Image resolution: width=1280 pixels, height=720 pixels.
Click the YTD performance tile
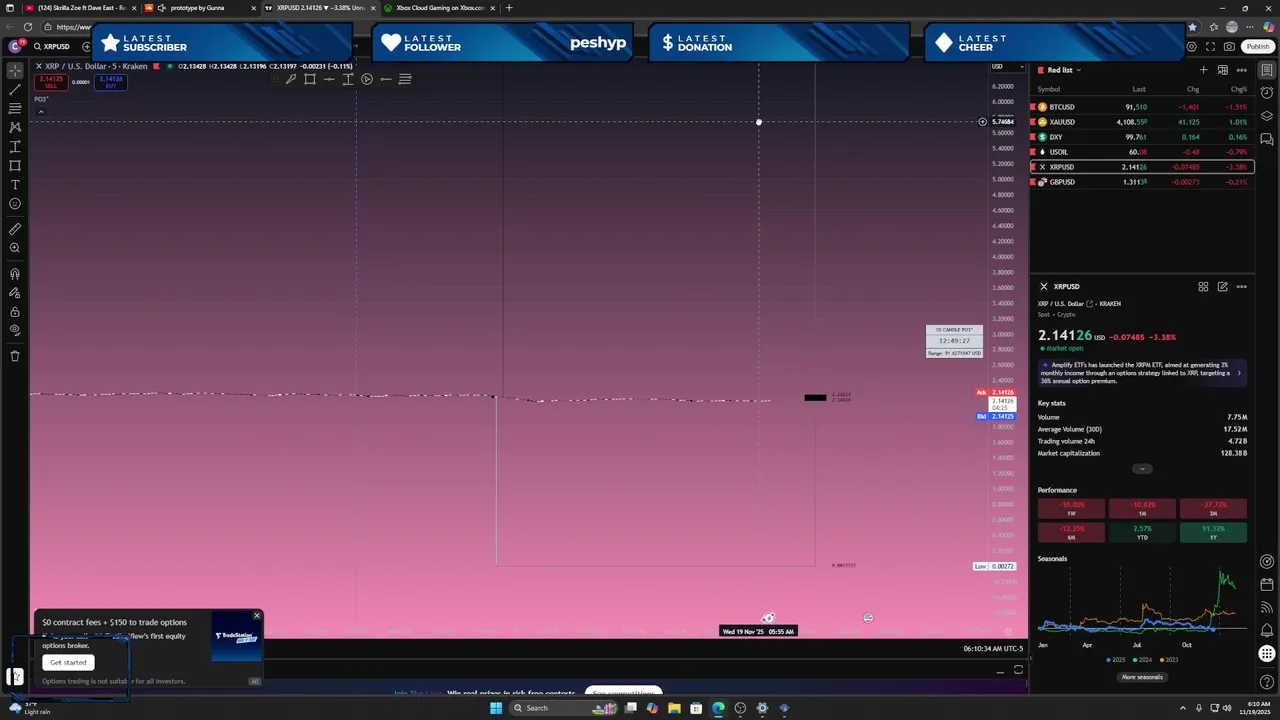pos(1142,532)
